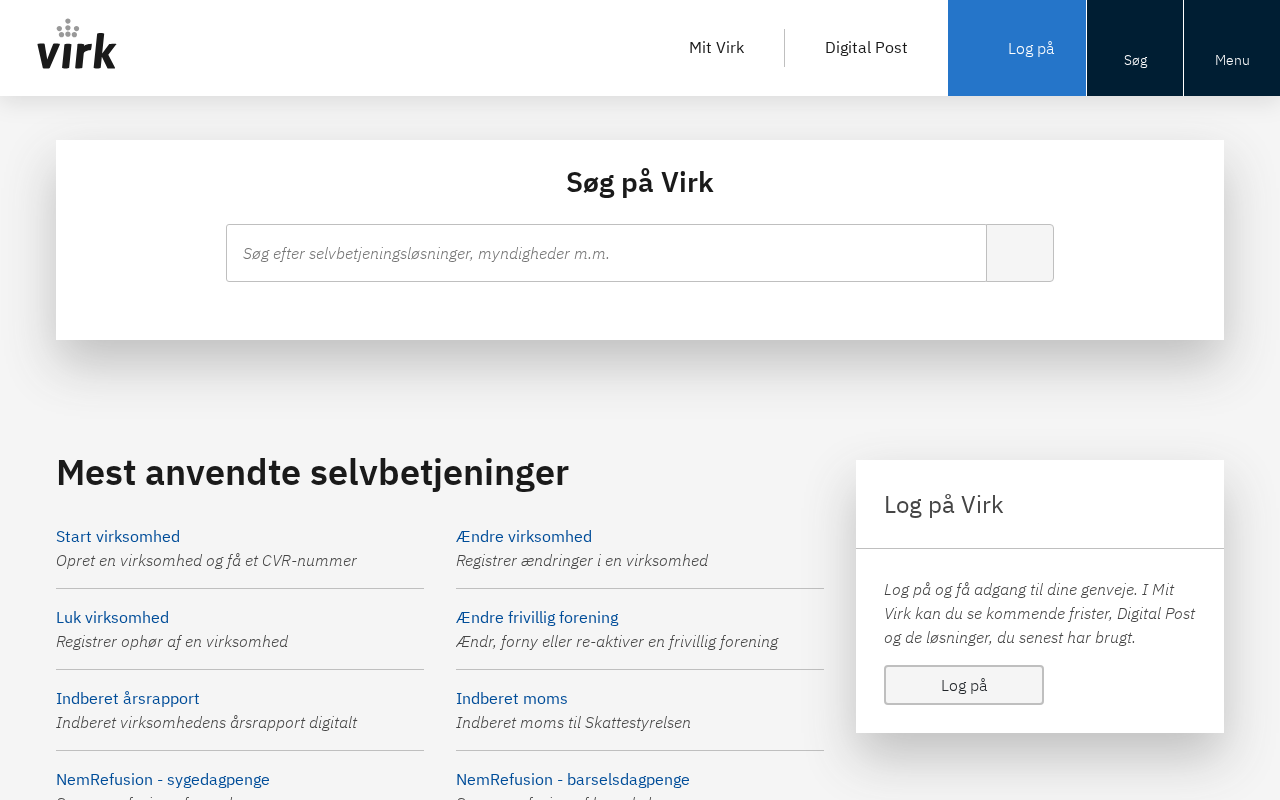Image resolution: width=1280 pixels, height=800 pixels.
Task: Open the Start virksomhed link
Action: point(118,536)
